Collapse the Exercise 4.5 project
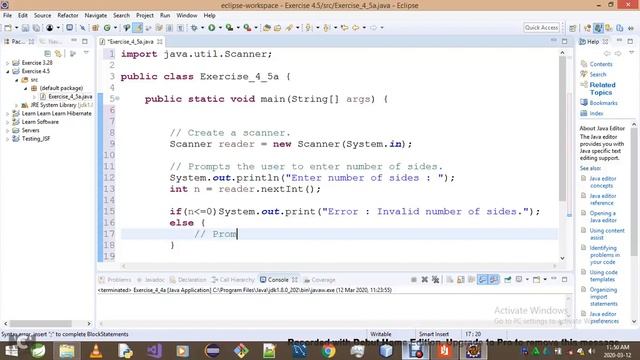The image size is (640, 360). [x=7, y=71]
